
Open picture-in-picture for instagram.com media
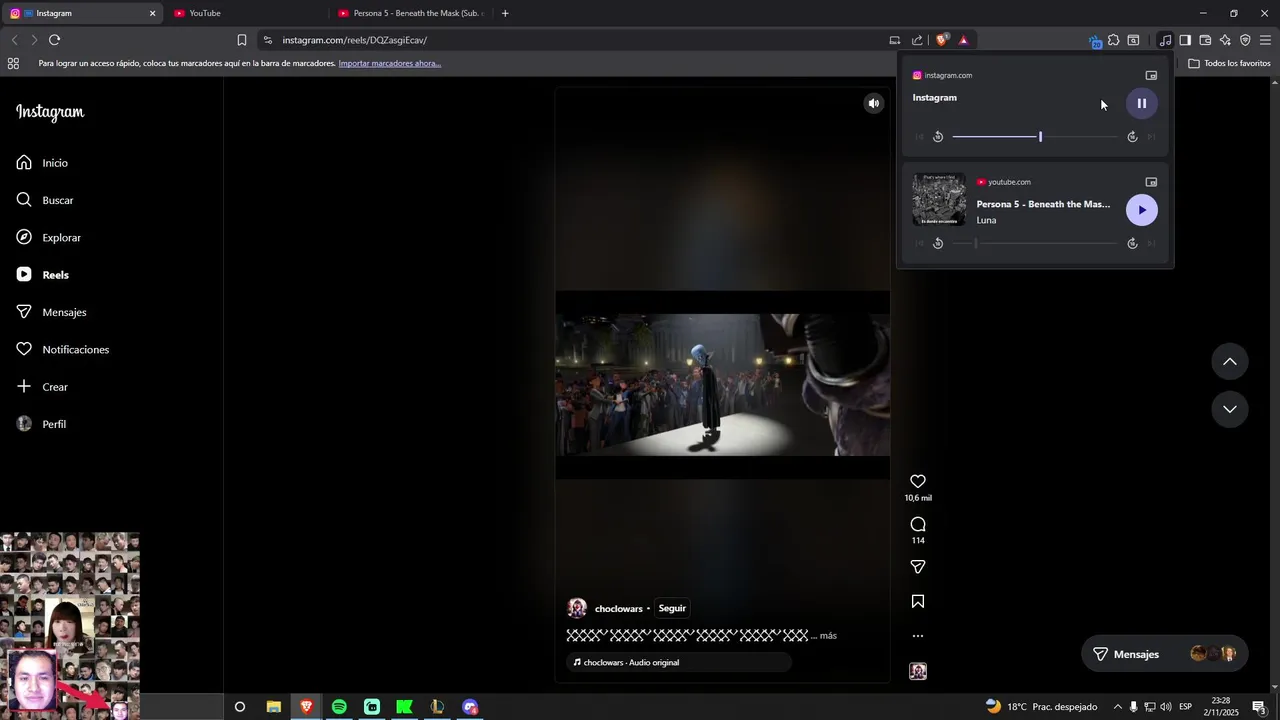[1151, 75]
